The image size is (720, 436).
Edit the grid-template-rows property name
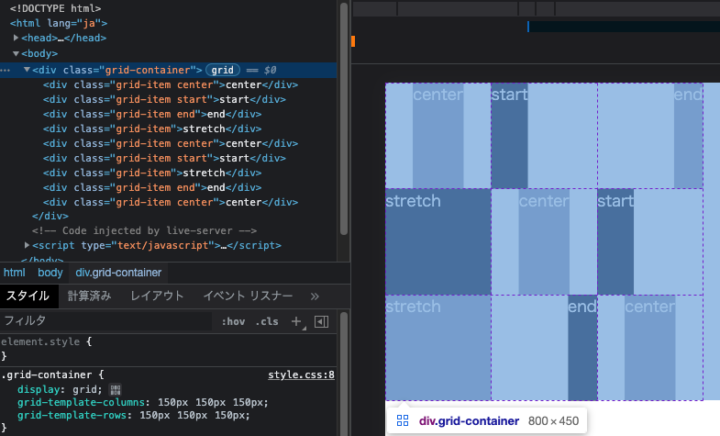point(72,415)
